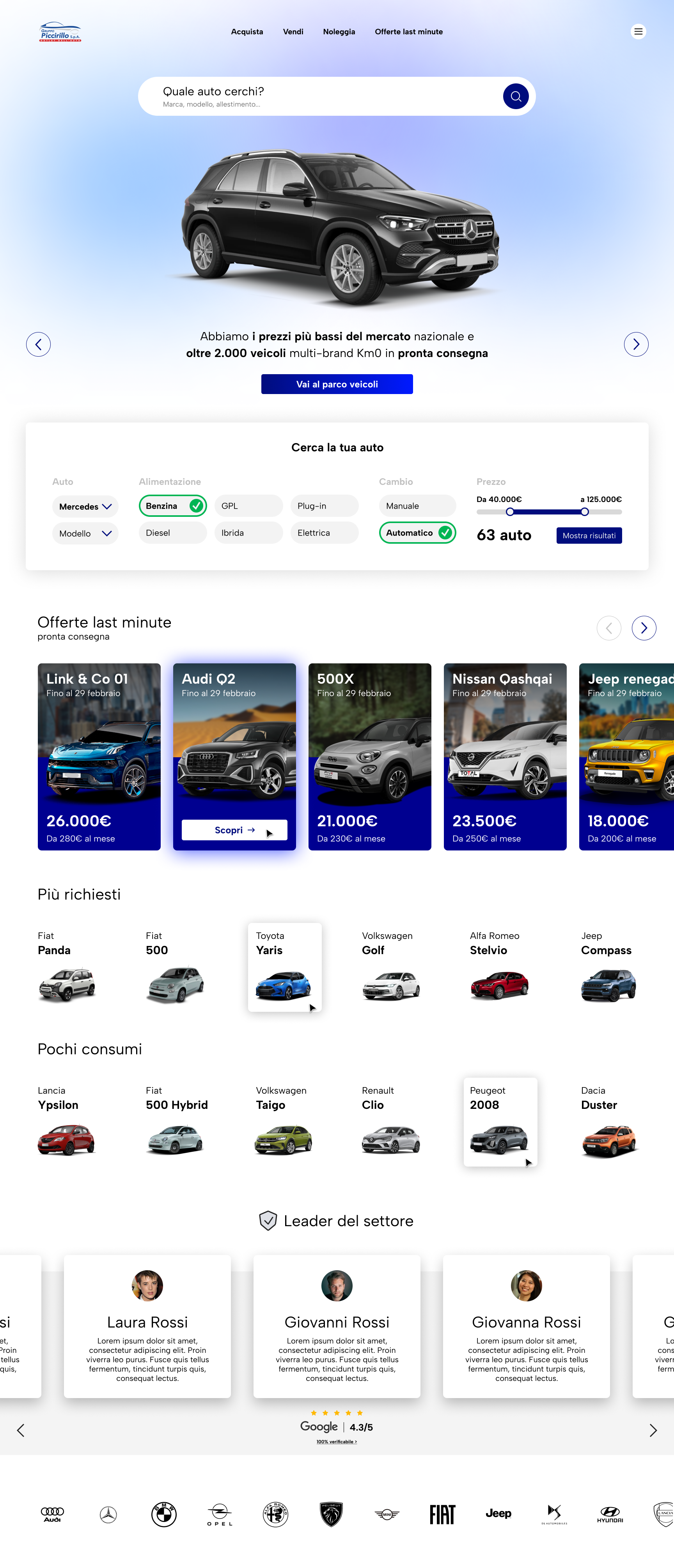The image size is (674, 1568).
Task: Select Peugeot 2008 card
Action: (500, 1122)
